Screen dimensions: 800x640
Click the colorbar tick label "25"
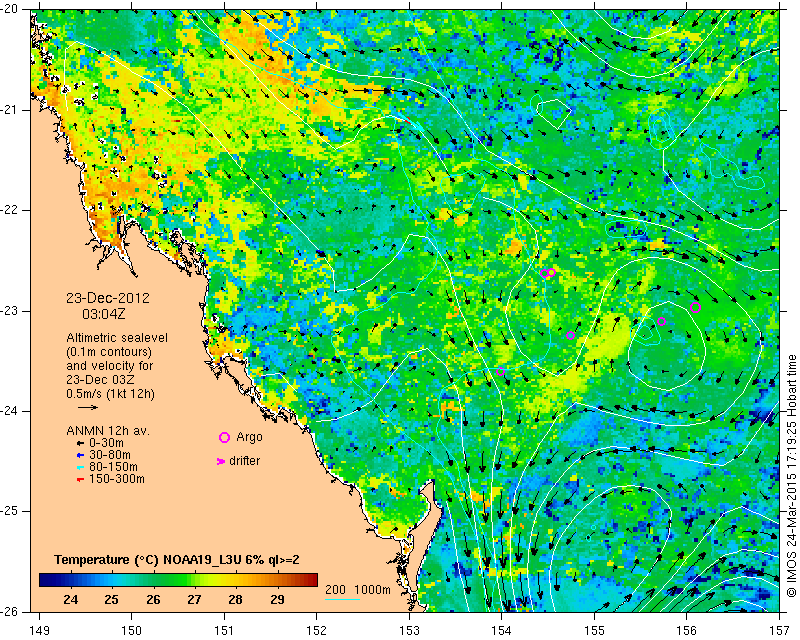point(112,599)
